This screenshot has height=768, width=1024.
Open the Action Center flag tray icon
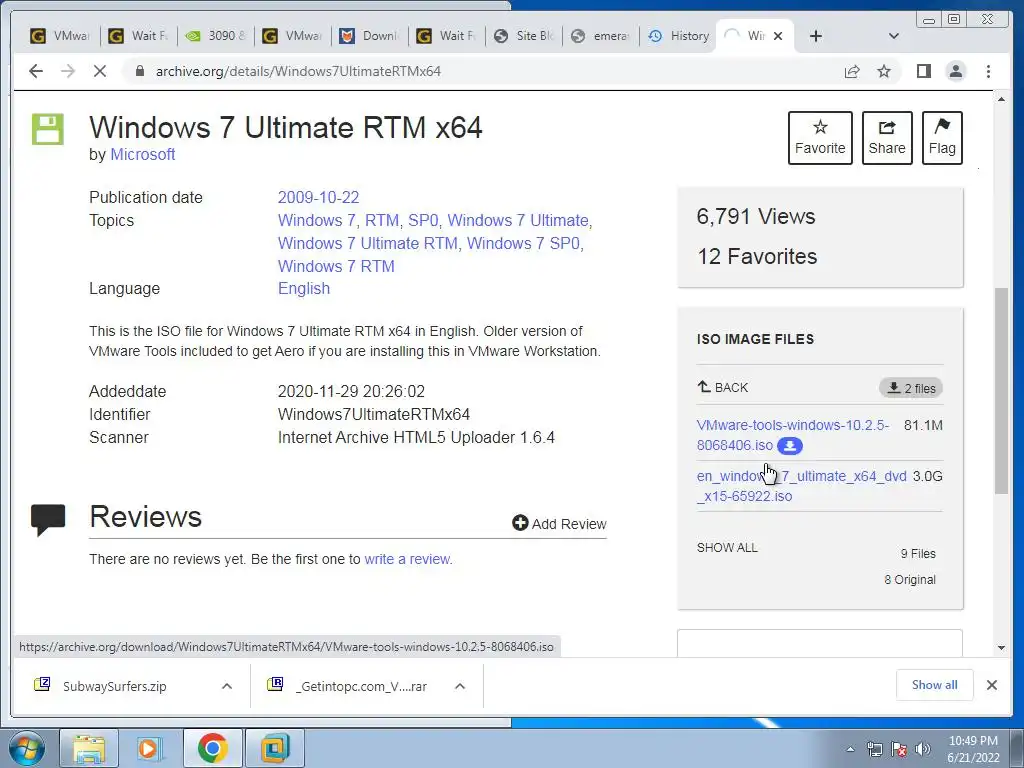point(899,749)
